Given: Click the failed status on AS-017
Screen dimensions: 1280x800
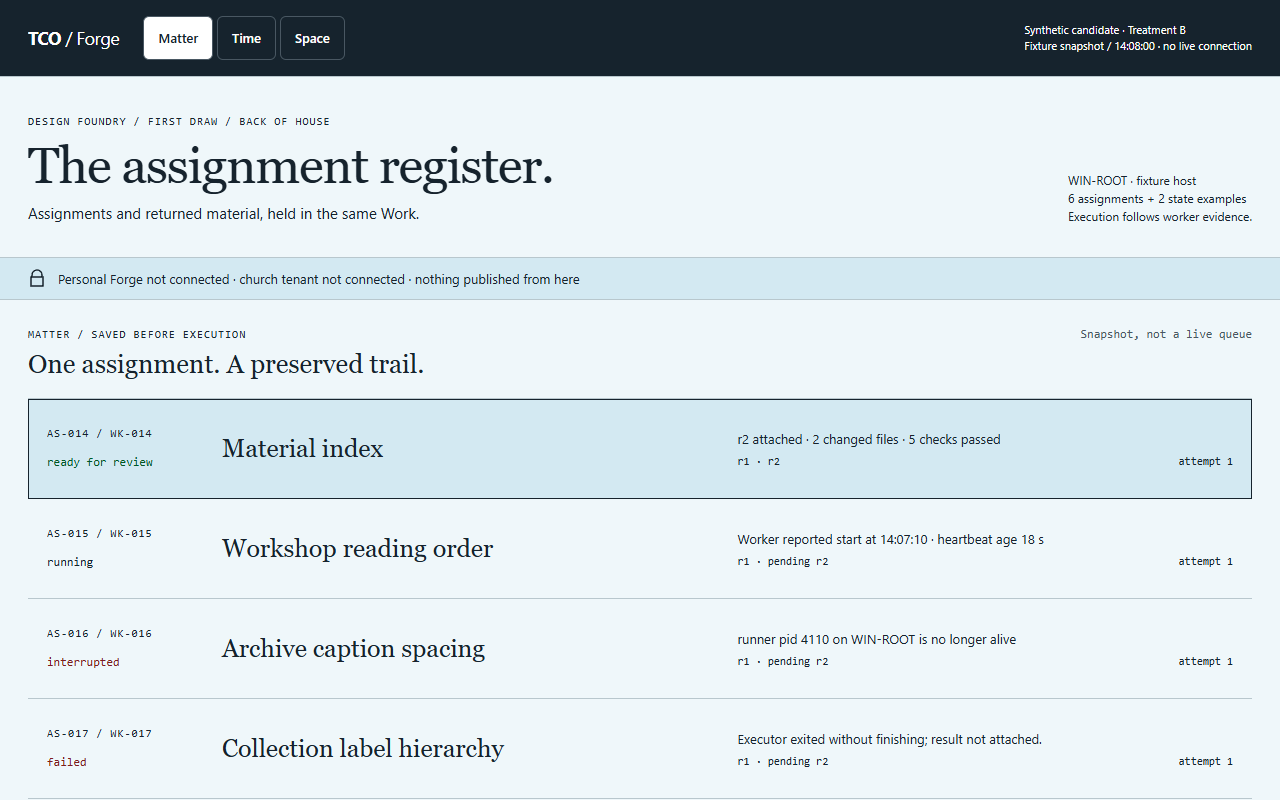Looking at the screenshot, I should pyautogui.click(x=67, y=762).
